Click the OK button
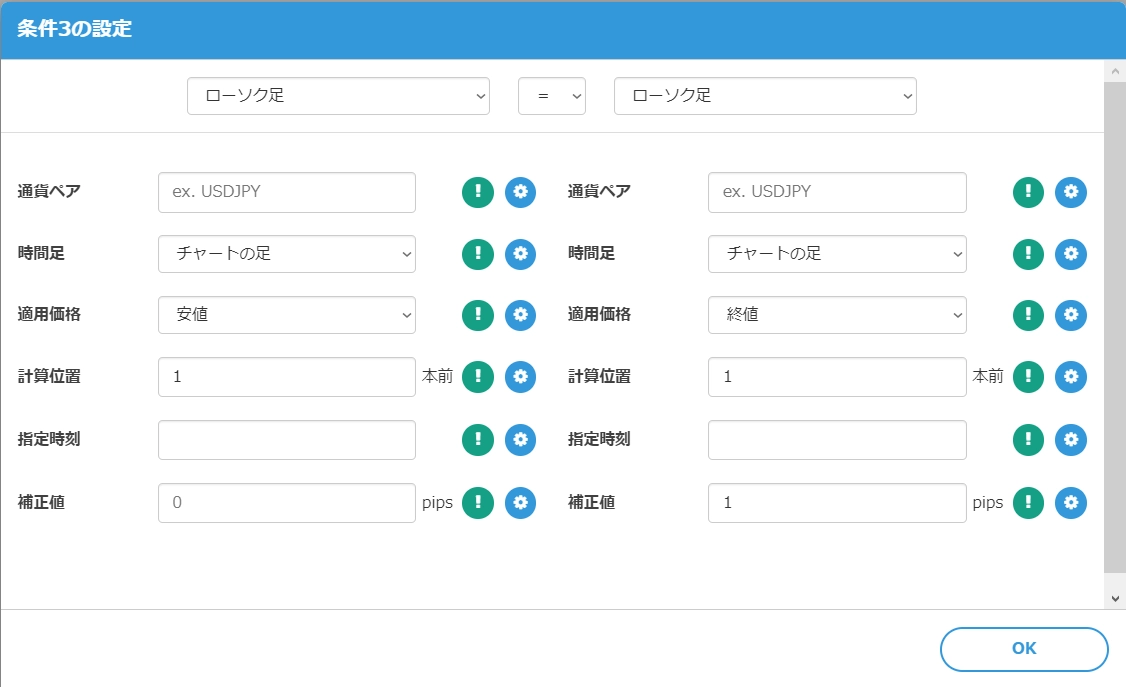 click(x=1023, y=648)
